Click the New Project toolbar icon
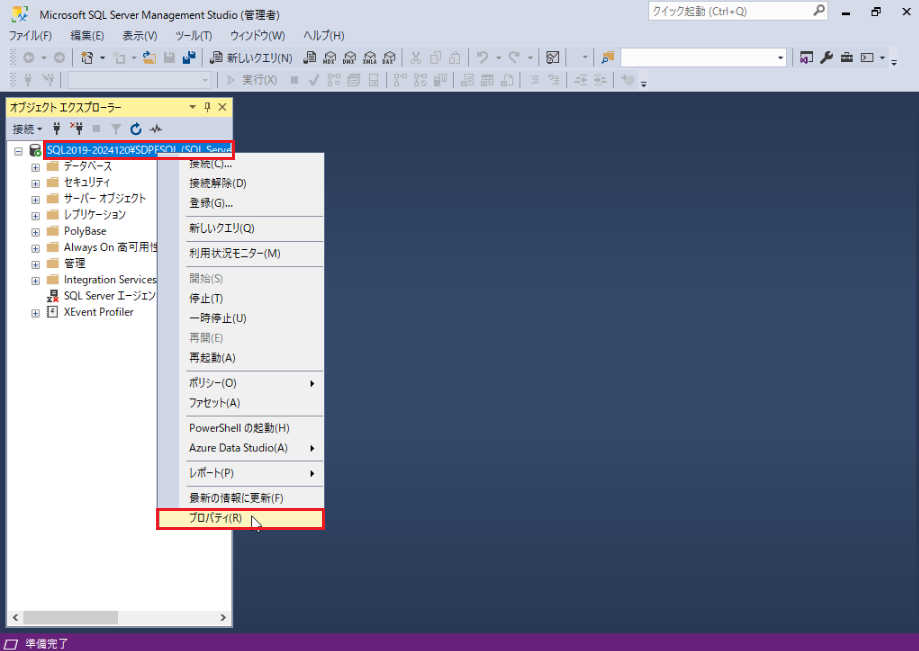Screen dimensions: 919x651 (87, 57)
